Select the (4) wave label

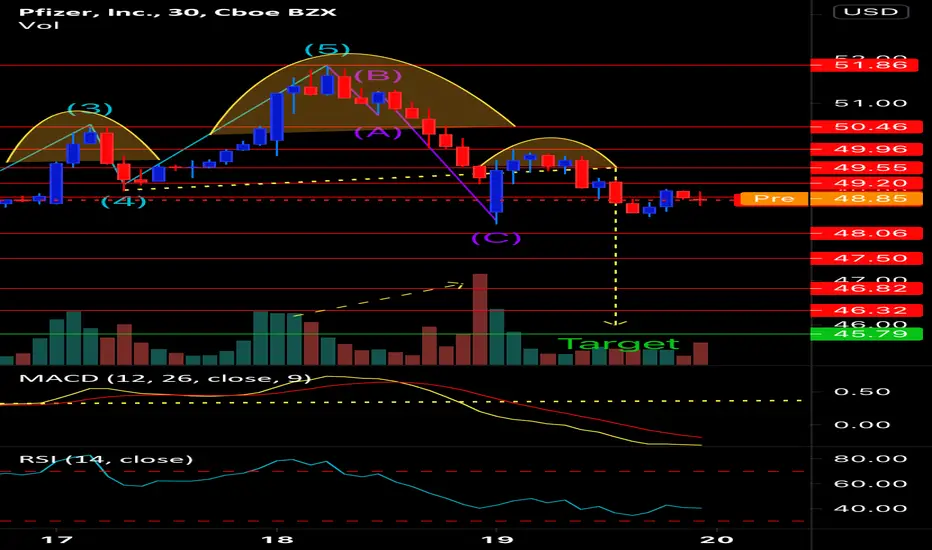[x=123, y=201]
